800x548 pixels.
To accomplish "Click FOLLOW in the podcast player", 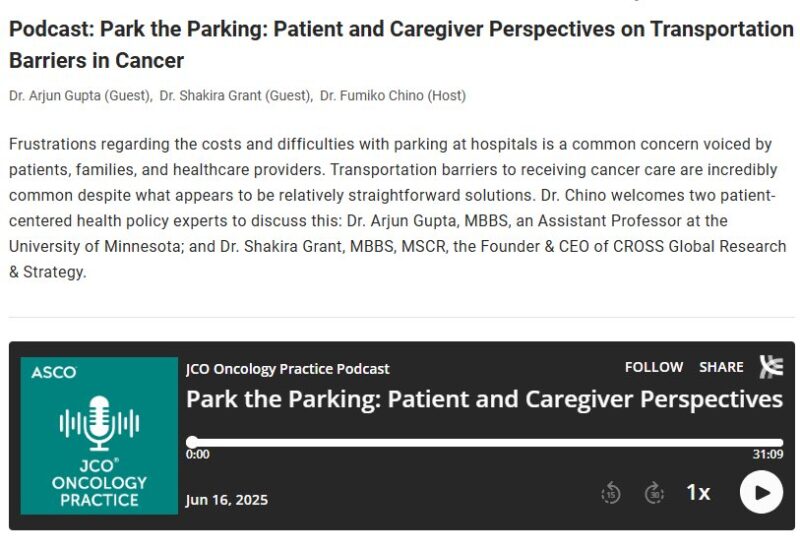I will [x=653, y=367].
